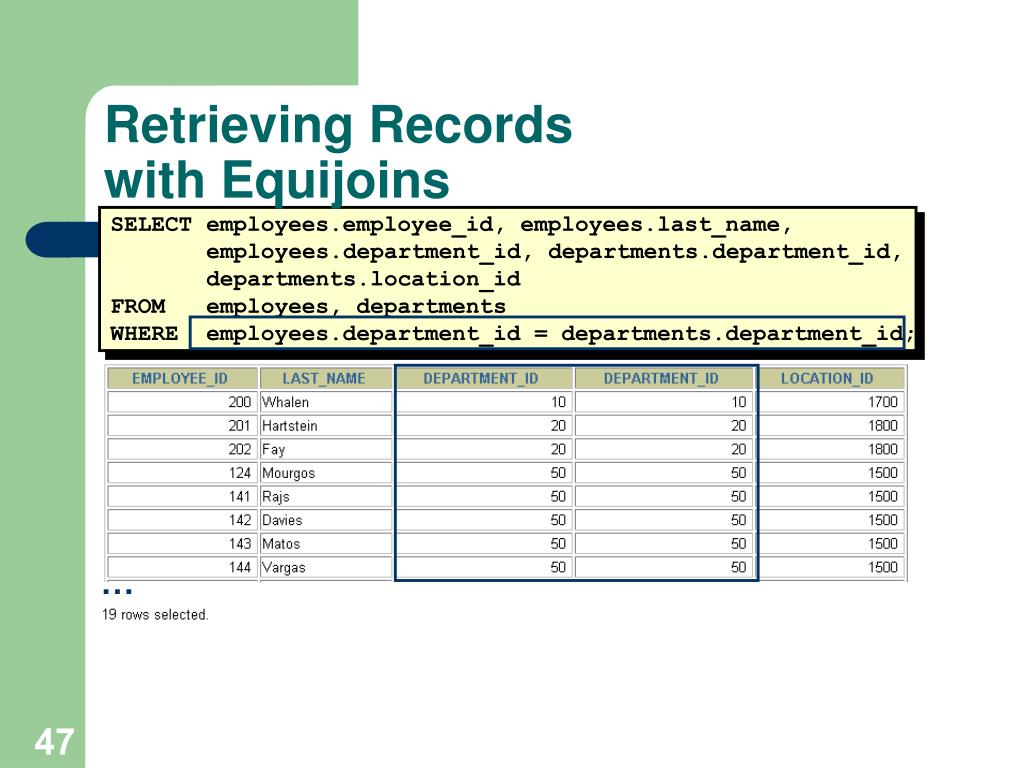The width and height of the screenshot is (1024, 768).
Task: Select employee ID 143 cell
Action: point(182,543)
